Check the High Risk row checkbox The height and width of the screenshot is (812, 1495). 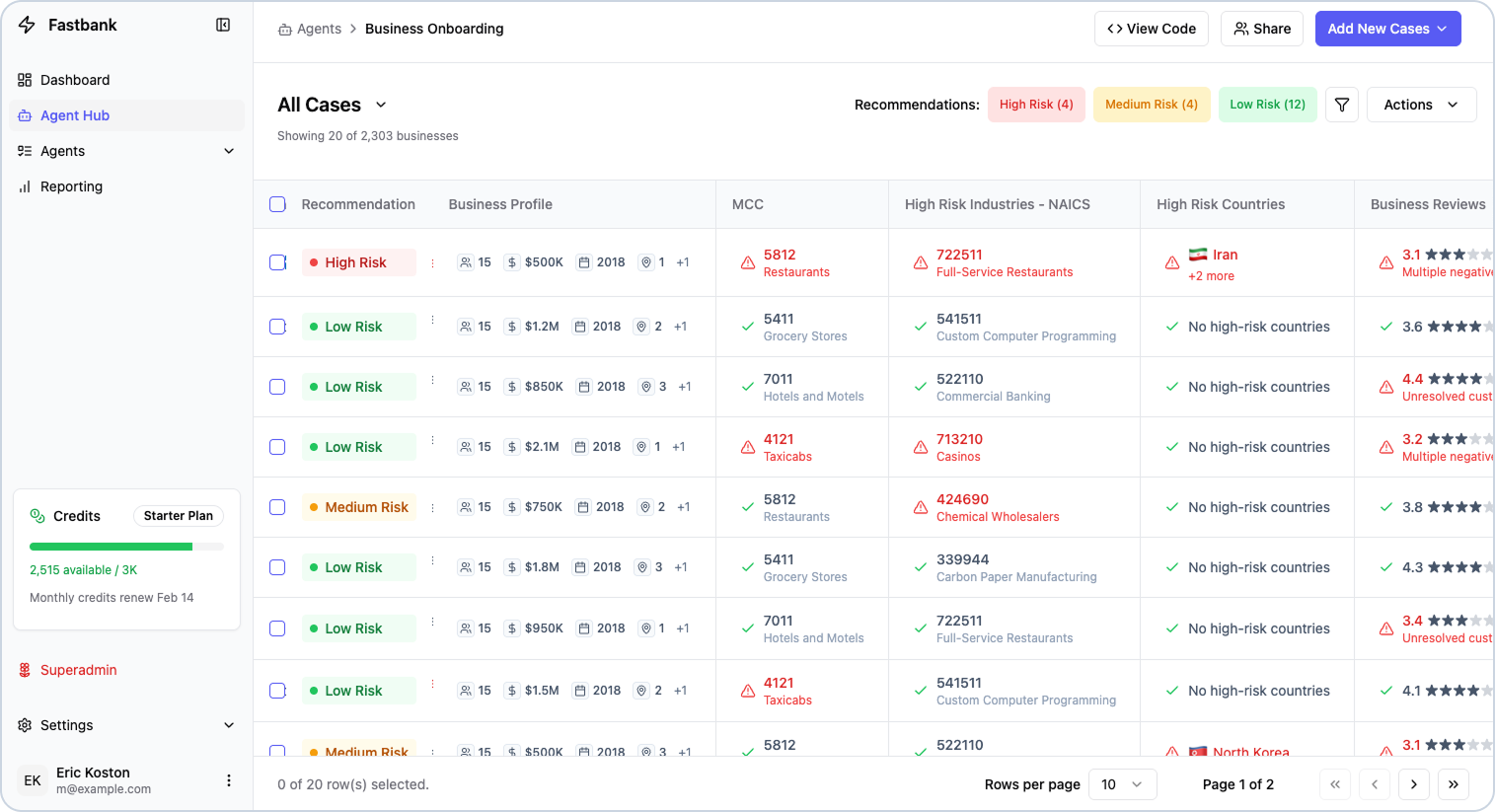tap(277, 262)
